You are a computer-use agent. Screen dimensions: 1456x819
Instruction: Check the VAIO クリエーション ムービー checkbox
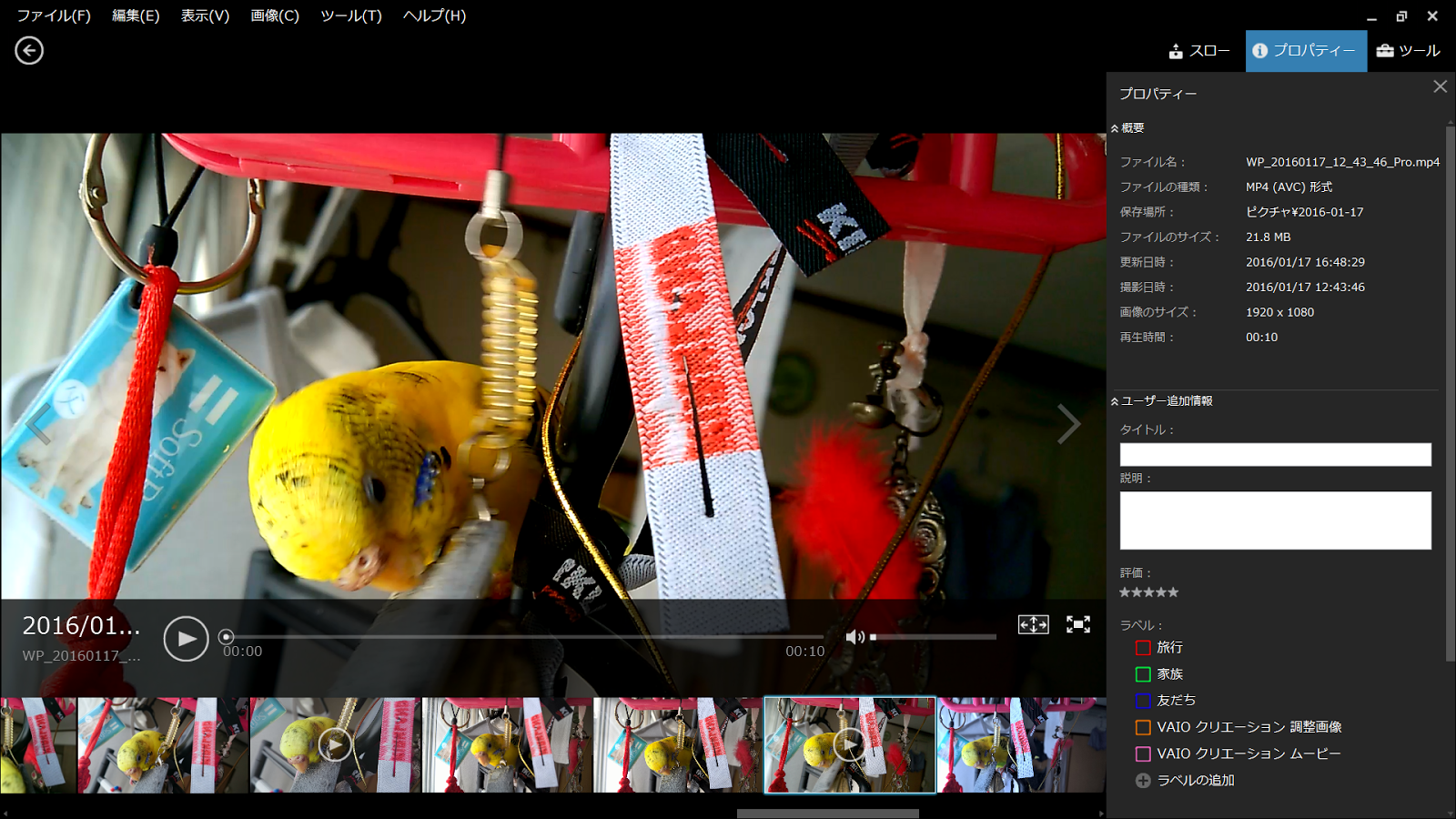click(1143, 753)
